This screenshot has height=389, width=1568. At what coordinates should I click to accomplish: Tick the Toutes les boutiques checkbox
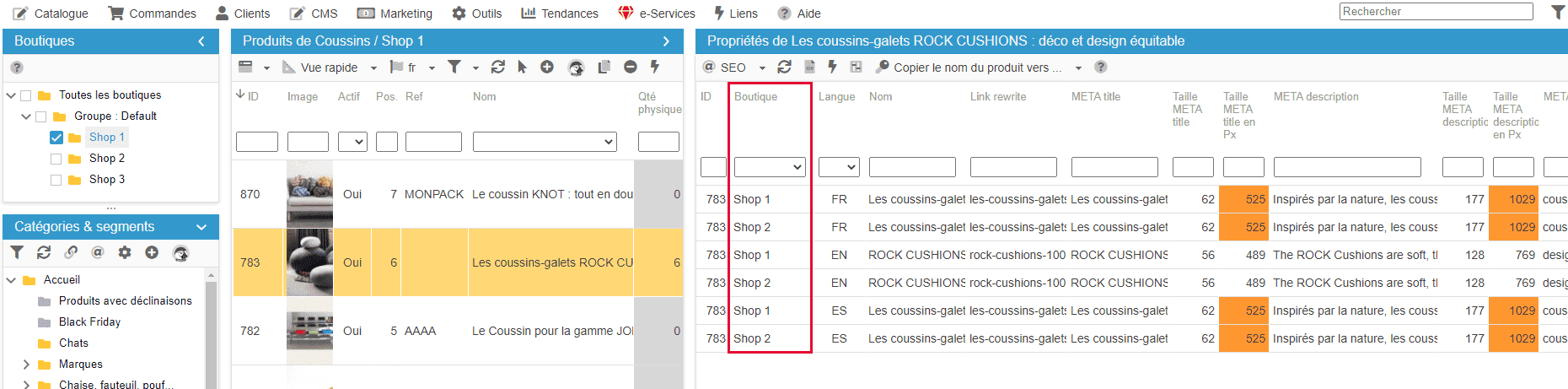26,95
